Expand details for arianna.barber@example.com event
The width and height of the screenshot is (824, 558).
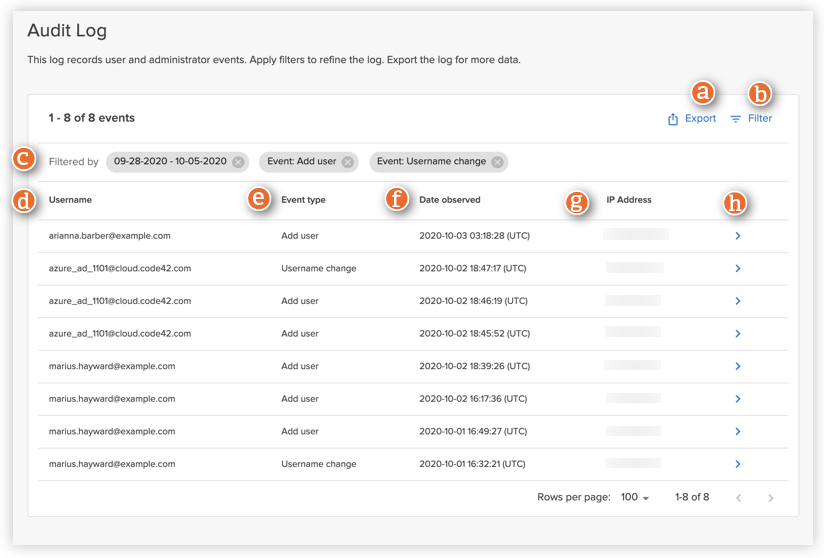pyautogui.click(x=738, y=236)
